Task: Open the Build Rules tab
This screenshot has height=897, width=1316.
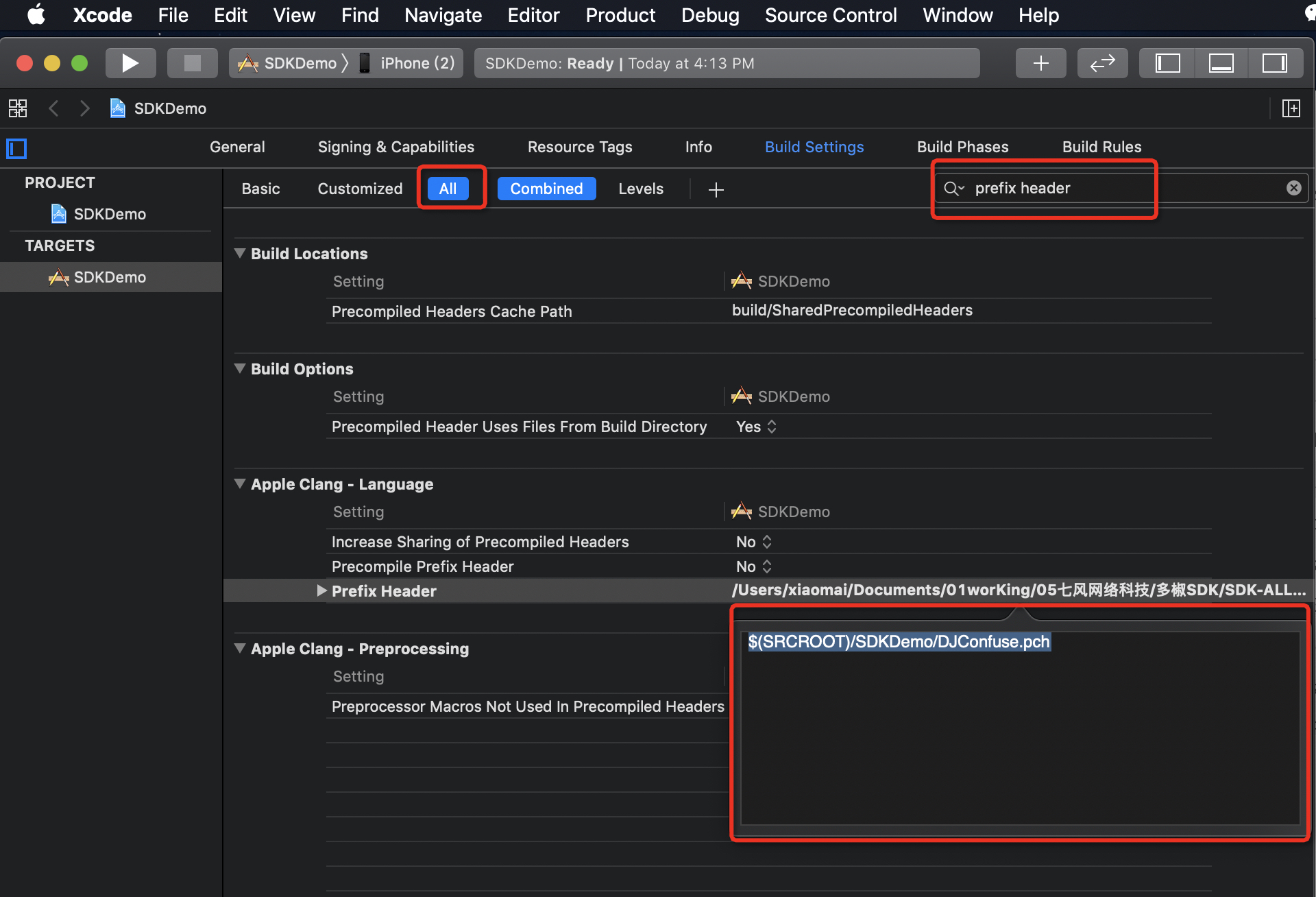Action: (x=1101, y=147)
